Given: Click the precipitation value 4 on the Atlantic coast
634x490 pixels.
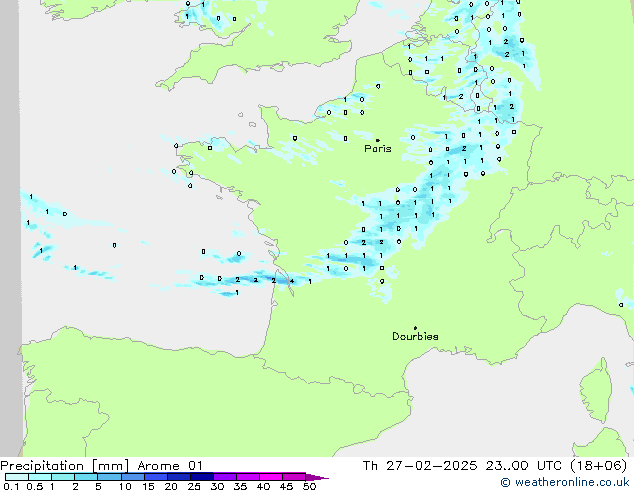Looking at the screenshot, I should click(292, 281).
